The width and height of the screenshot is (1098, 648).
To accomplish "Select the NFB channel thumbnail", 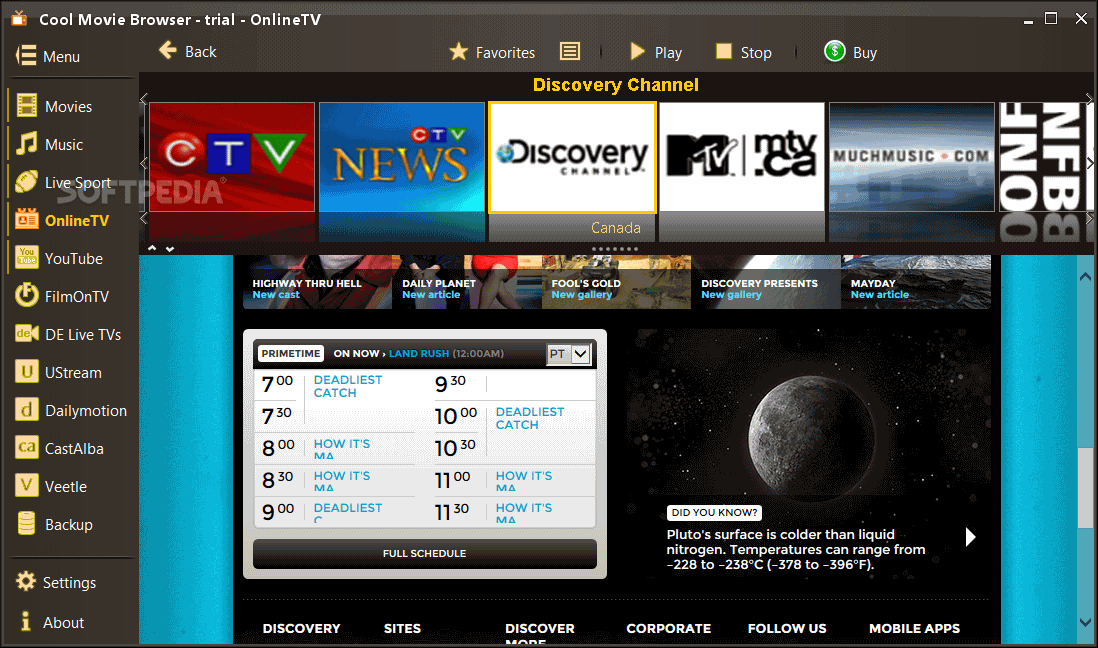I will (x=1042, y=157).
